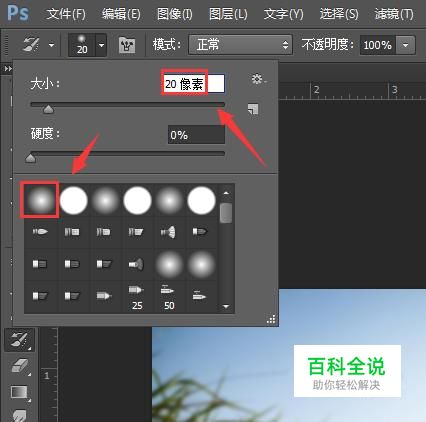This screenshot has width=426, height=422.
Task: Select the fifth brush in the top row
Action: coord(169,200)
